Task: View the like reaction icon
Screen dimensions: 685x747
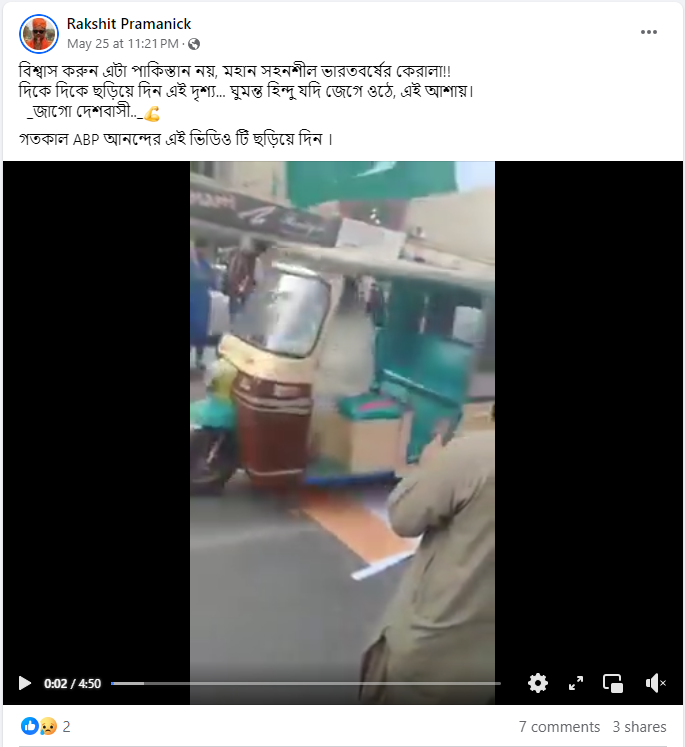Action: [30, 727]
